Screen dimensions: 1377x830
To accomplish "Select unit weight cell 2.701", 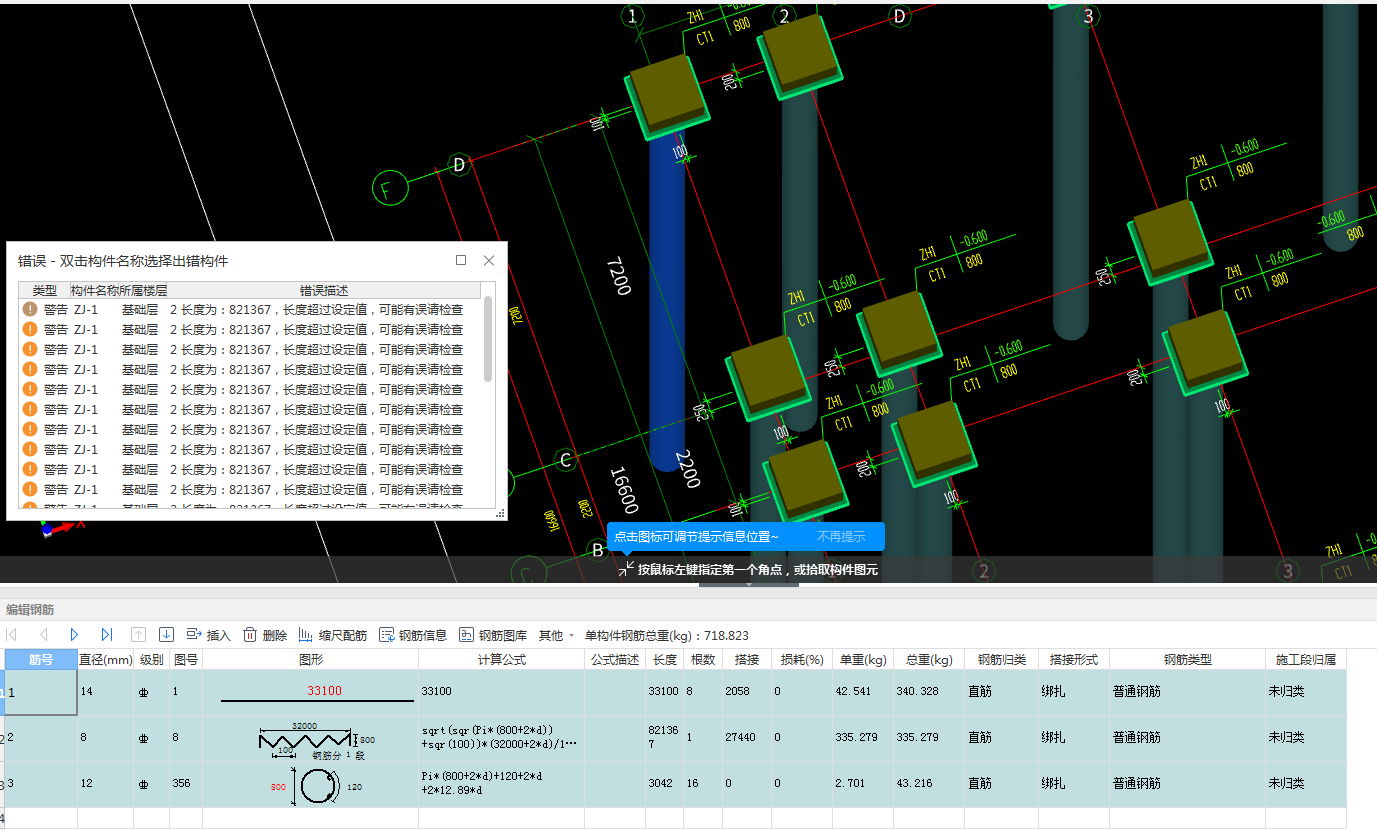I will point(864,784).
